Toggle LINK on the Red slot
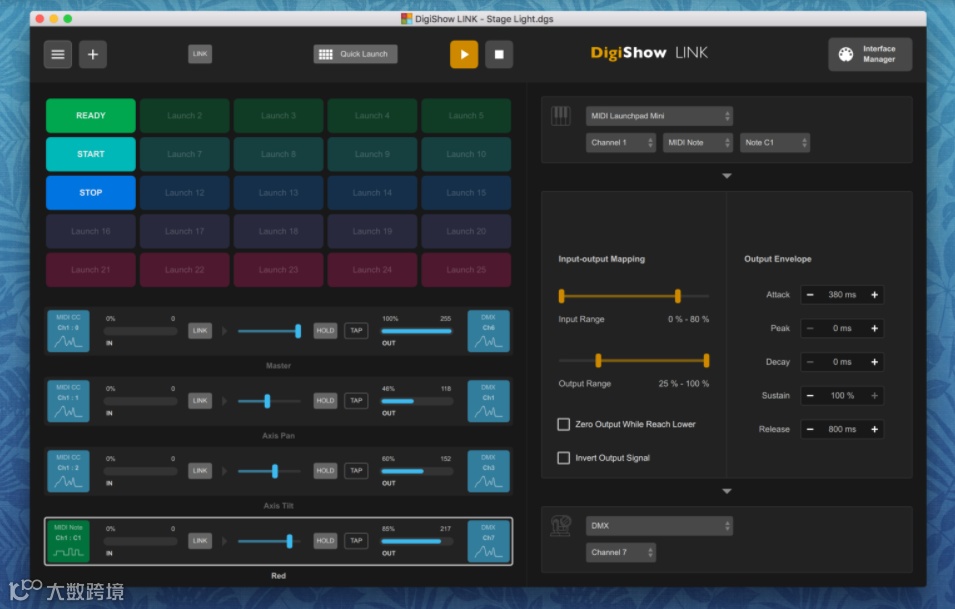The height and width of the screenshot is (609, 955). [200, 541]
